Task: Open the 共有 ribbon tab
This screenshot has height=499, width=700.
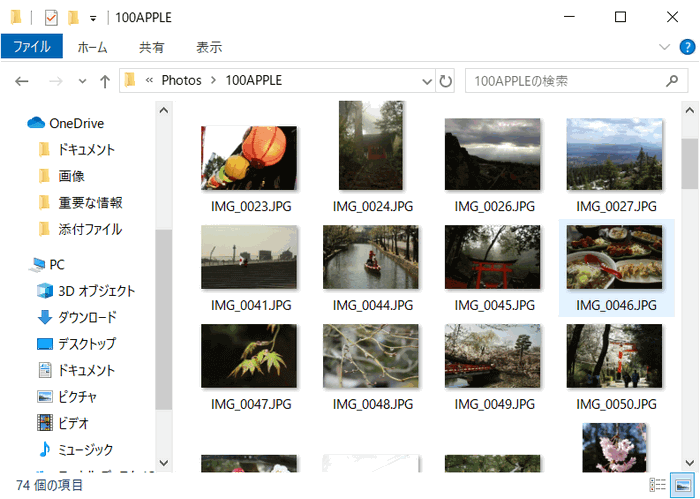Action: pos(151,47)
